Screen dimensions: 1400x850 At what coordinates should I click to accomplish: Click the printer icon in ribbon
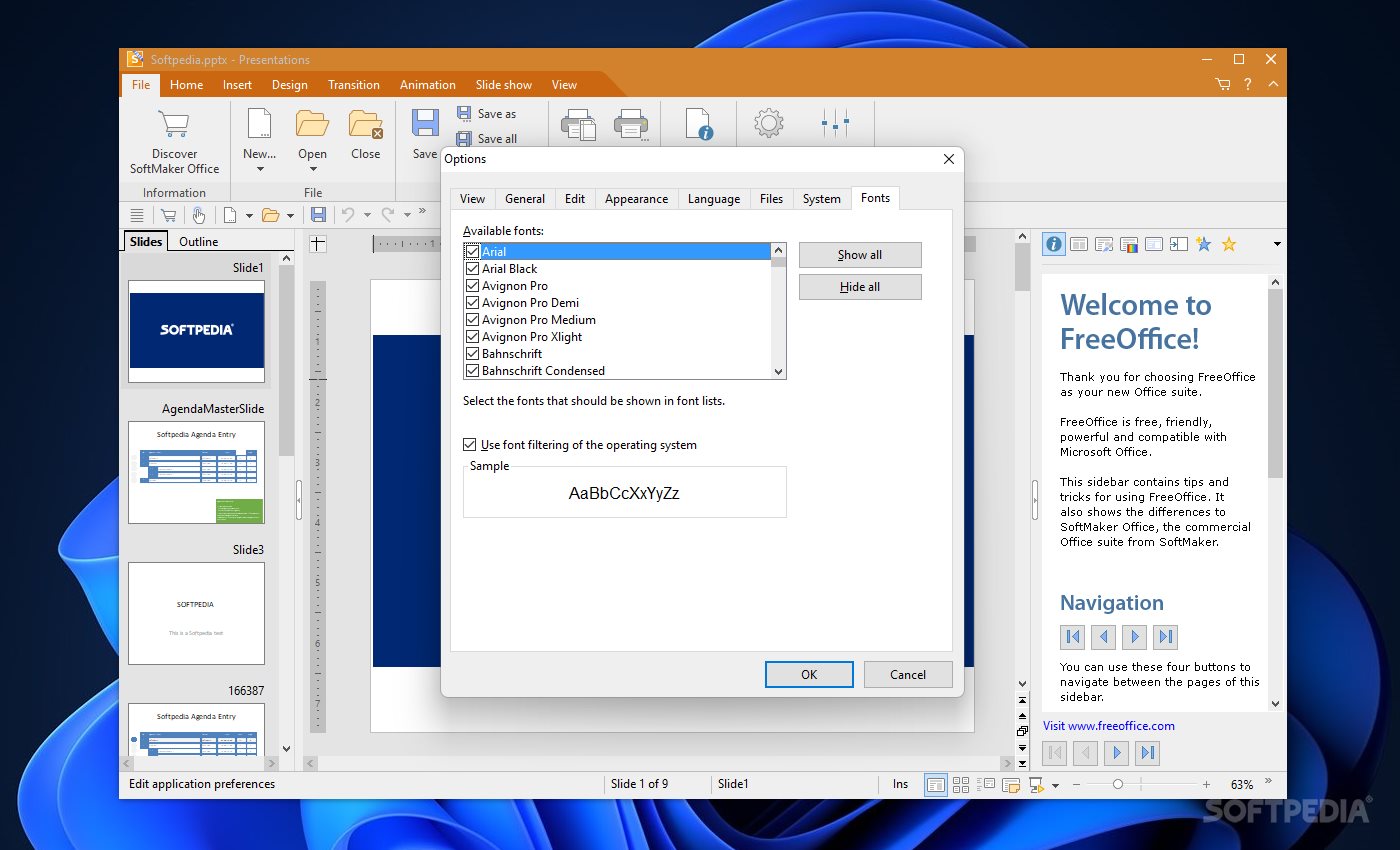tap(631, 124)
